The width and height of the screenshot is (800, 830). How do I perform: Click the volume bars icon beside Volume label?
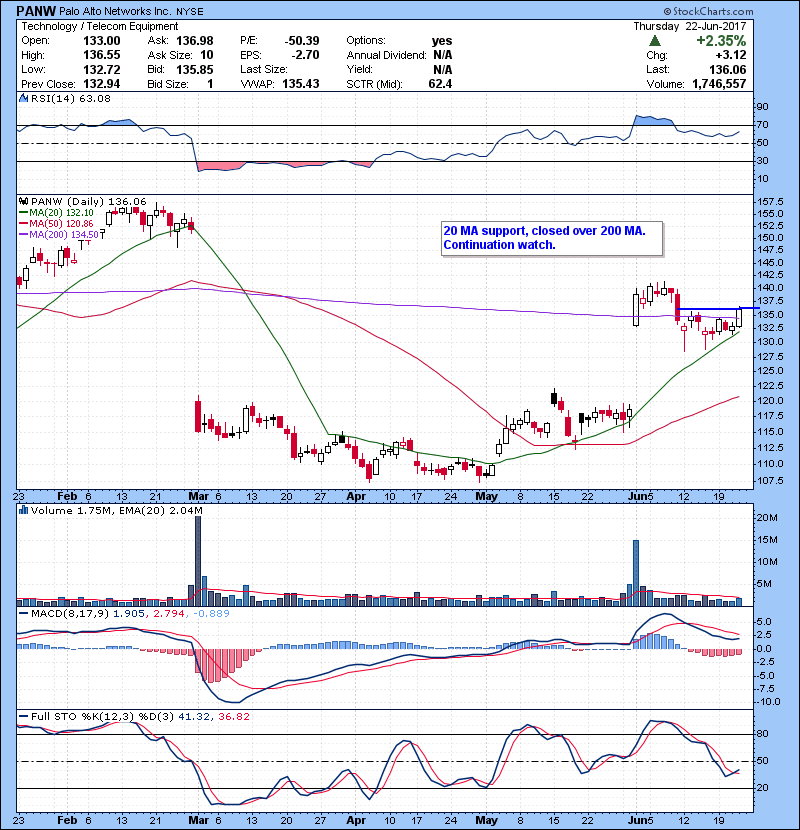[23, 510]
